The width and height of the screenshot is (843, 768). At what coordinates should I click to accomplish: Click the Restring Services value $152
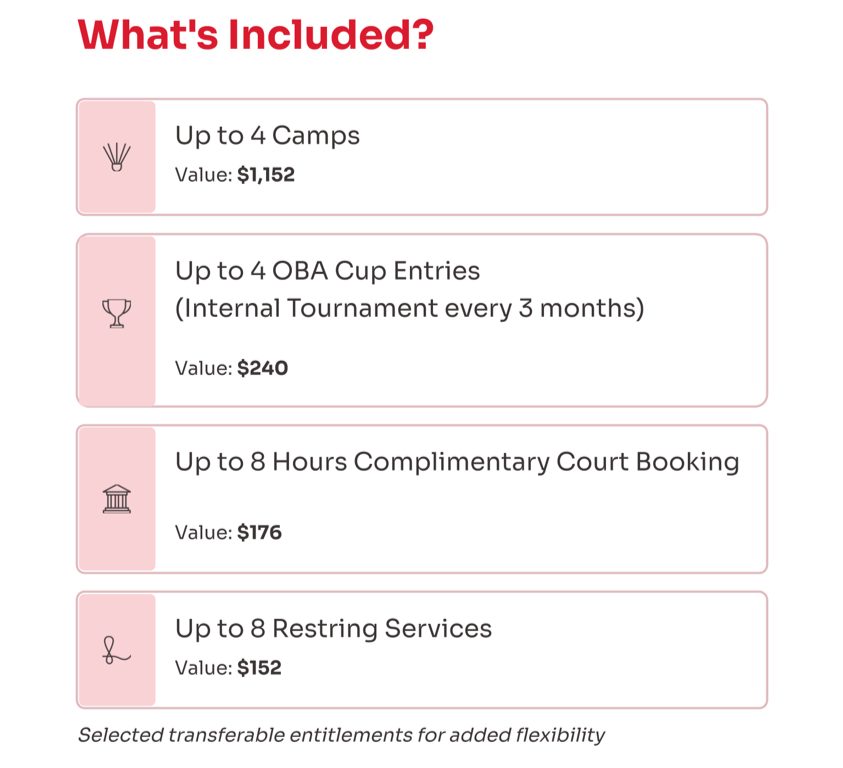(x=259, y=668)
